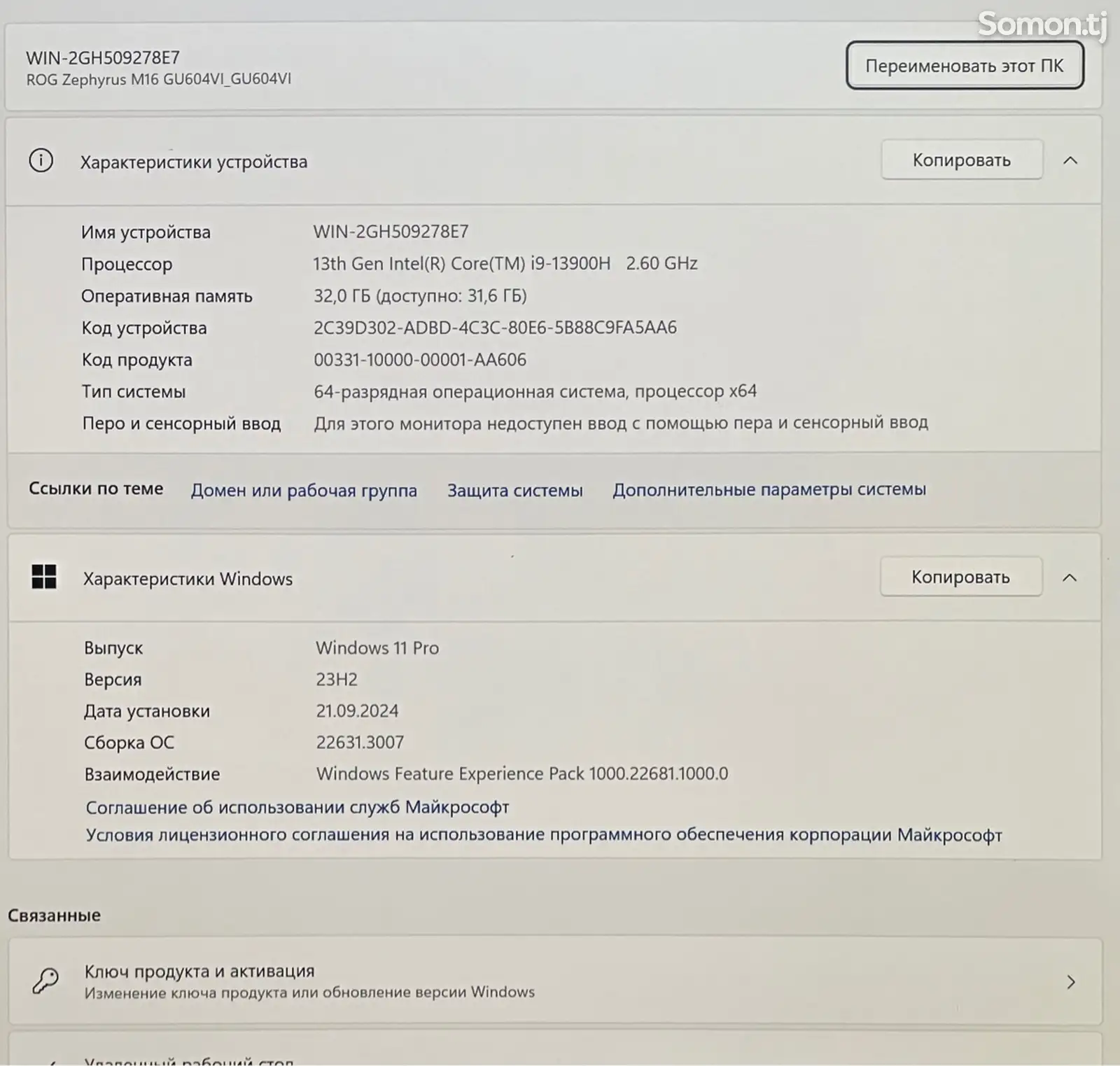Click the Выпуск label
Image resolution: width=1120 pixels, height=1066 pixels.
[x=113, y=648]
